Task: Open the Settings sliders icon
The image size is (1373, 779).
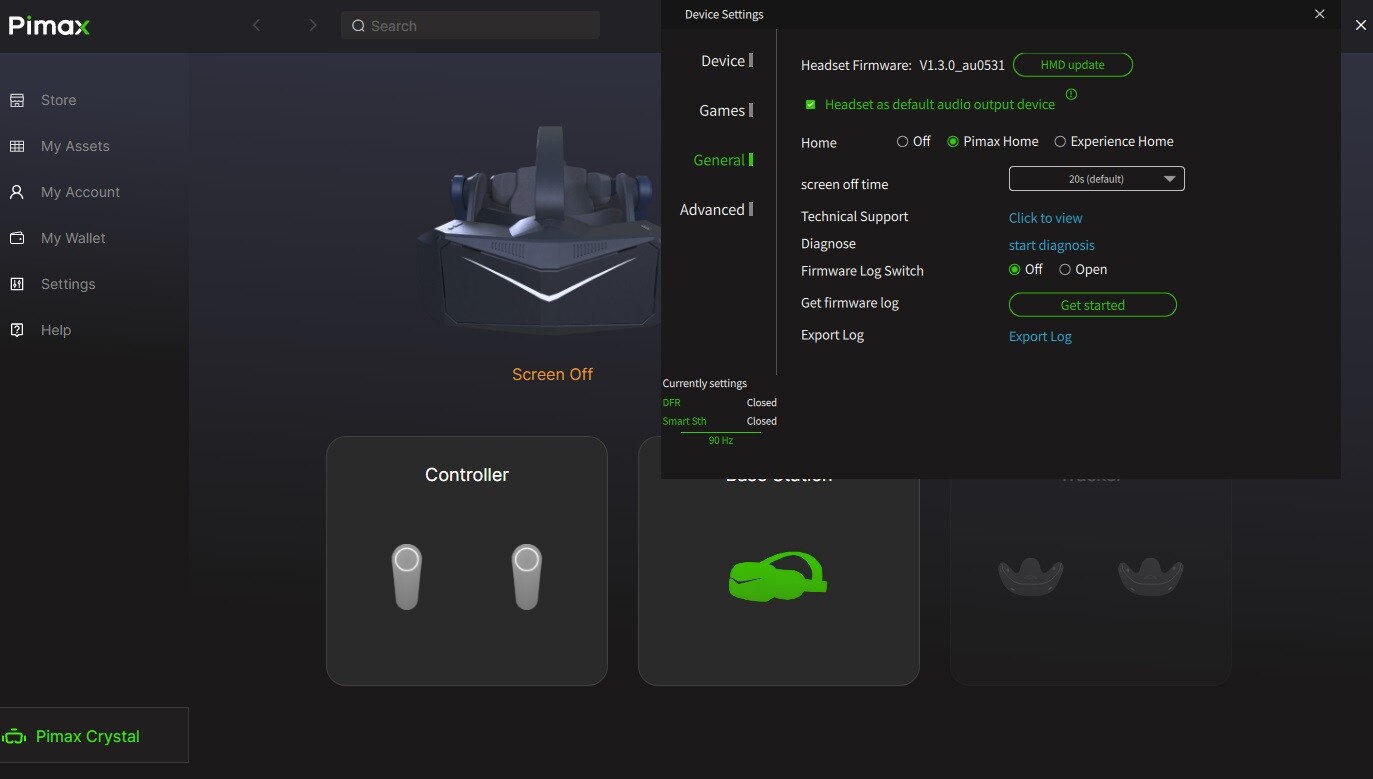Action: tap(17, 284)
